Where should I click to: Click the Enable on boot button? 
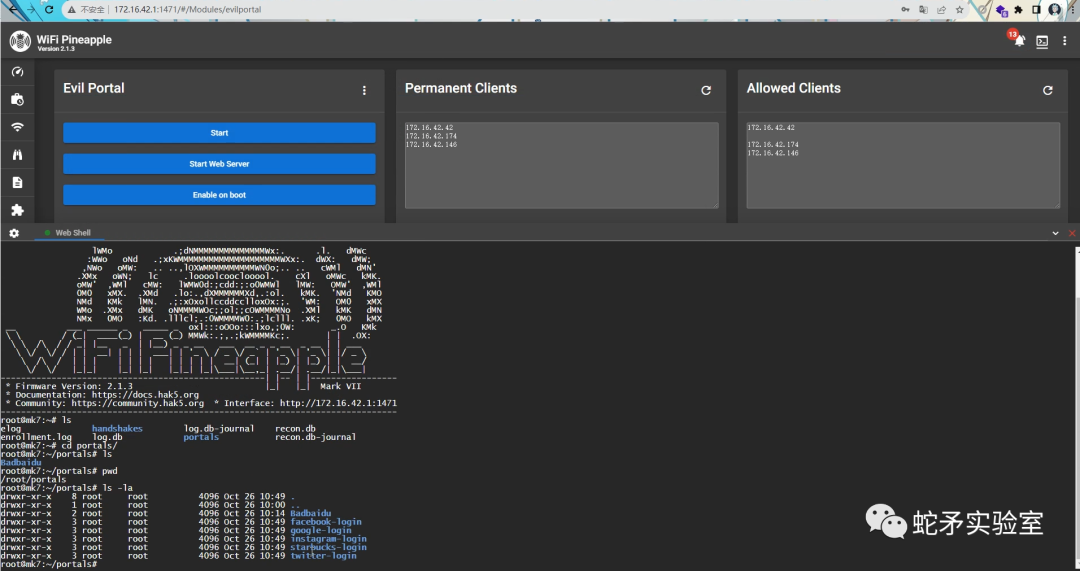(x=219, y=195)
